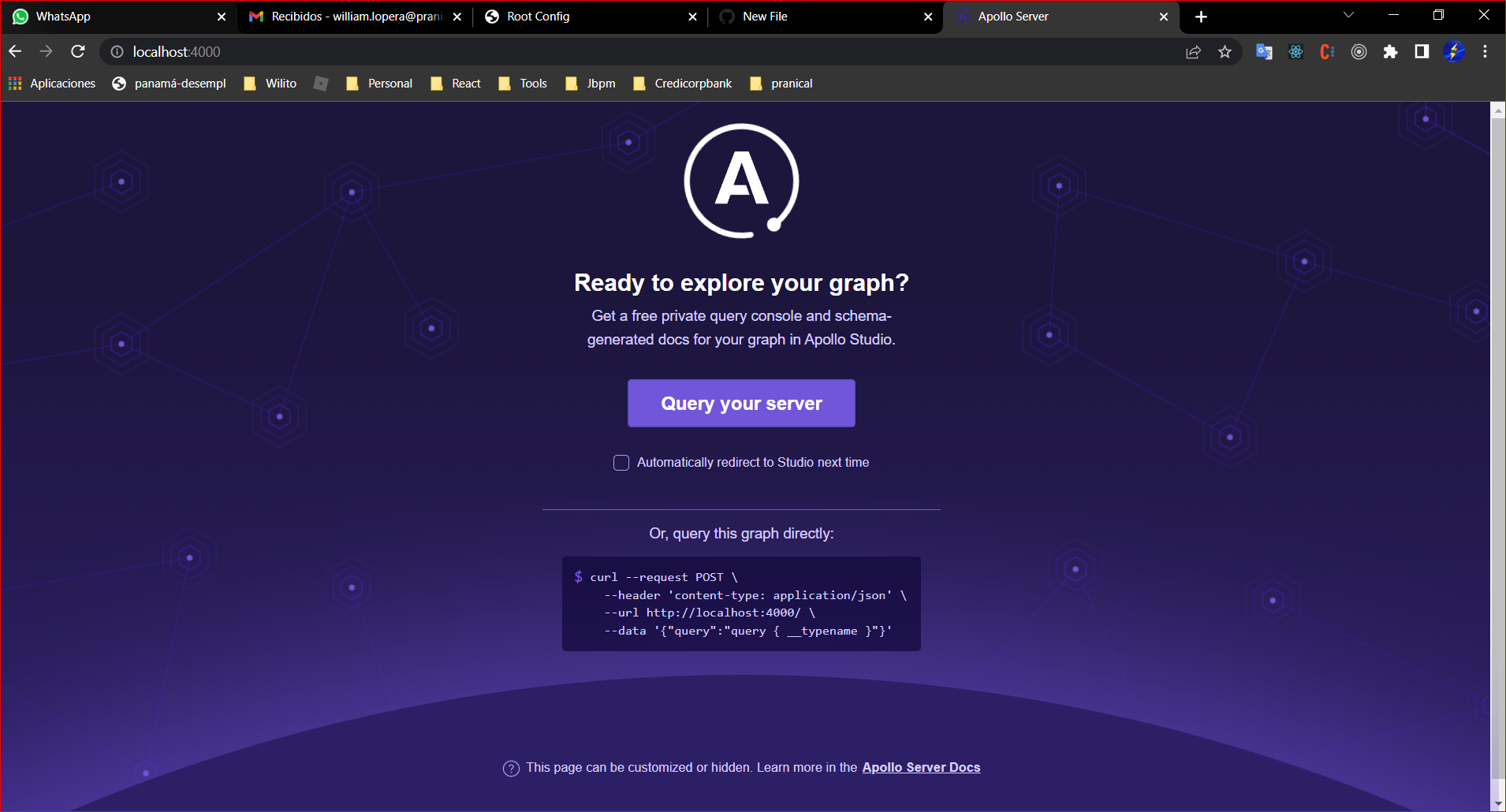The height and width of the screenshot is (812, 1506).
Task: Reload the localhost page
Action: coord(77,51)
